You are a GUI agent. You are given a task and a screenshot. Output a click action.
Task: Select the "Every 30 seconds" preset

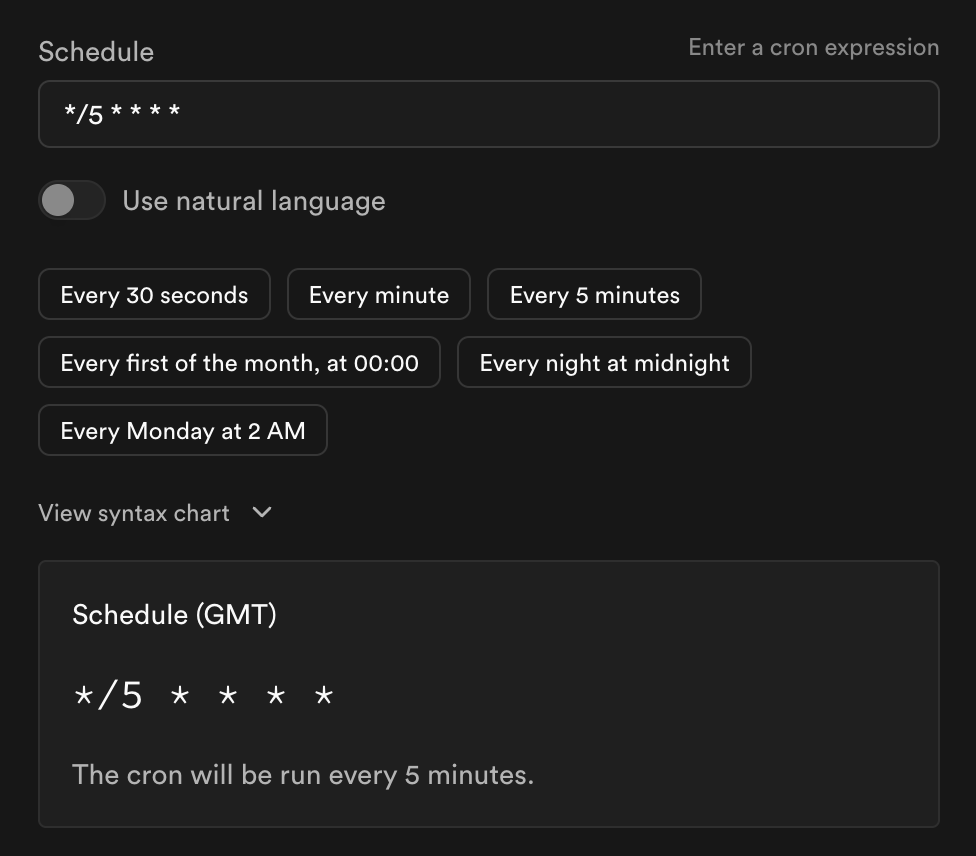pos(154,295)
